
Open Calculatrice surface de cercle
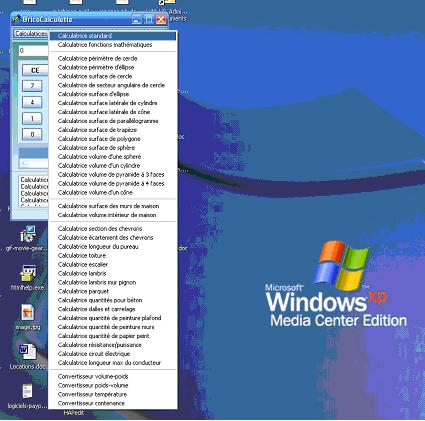coord(113,76)
